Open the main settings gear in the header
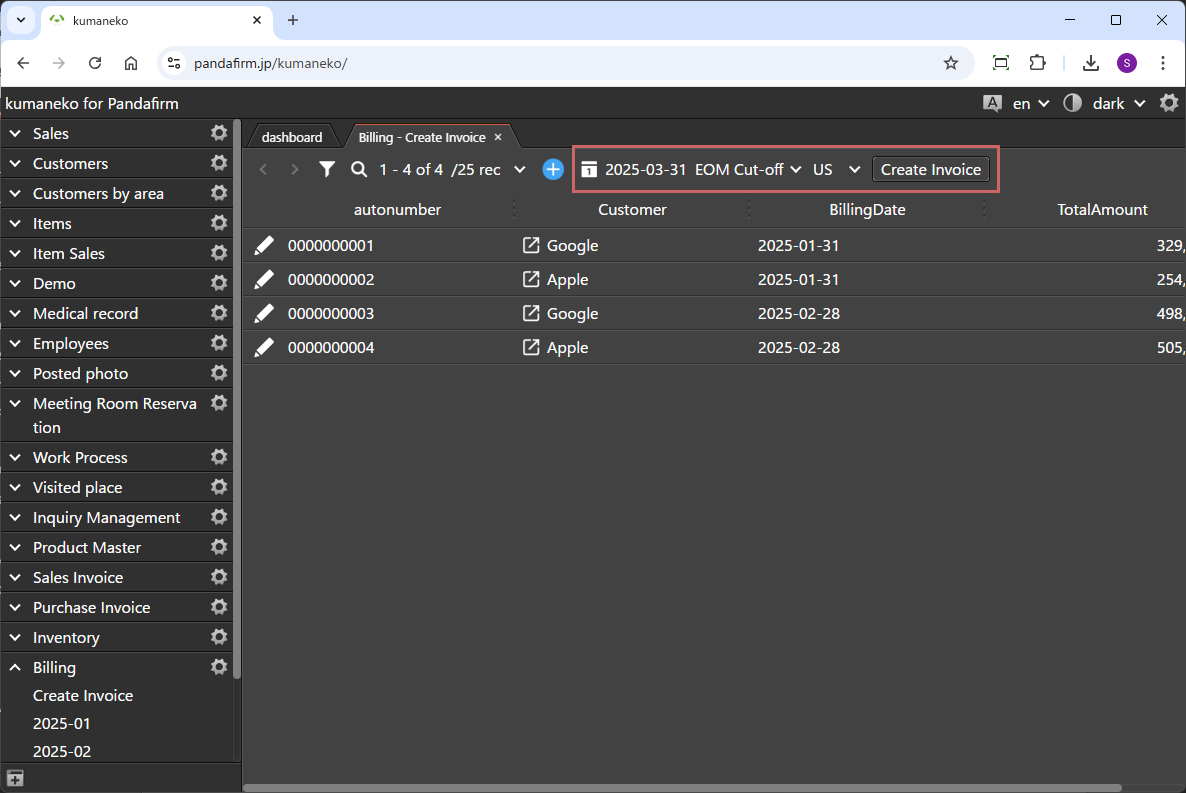The height and width of the screenshot is (793, 1186). (1168, 103)
